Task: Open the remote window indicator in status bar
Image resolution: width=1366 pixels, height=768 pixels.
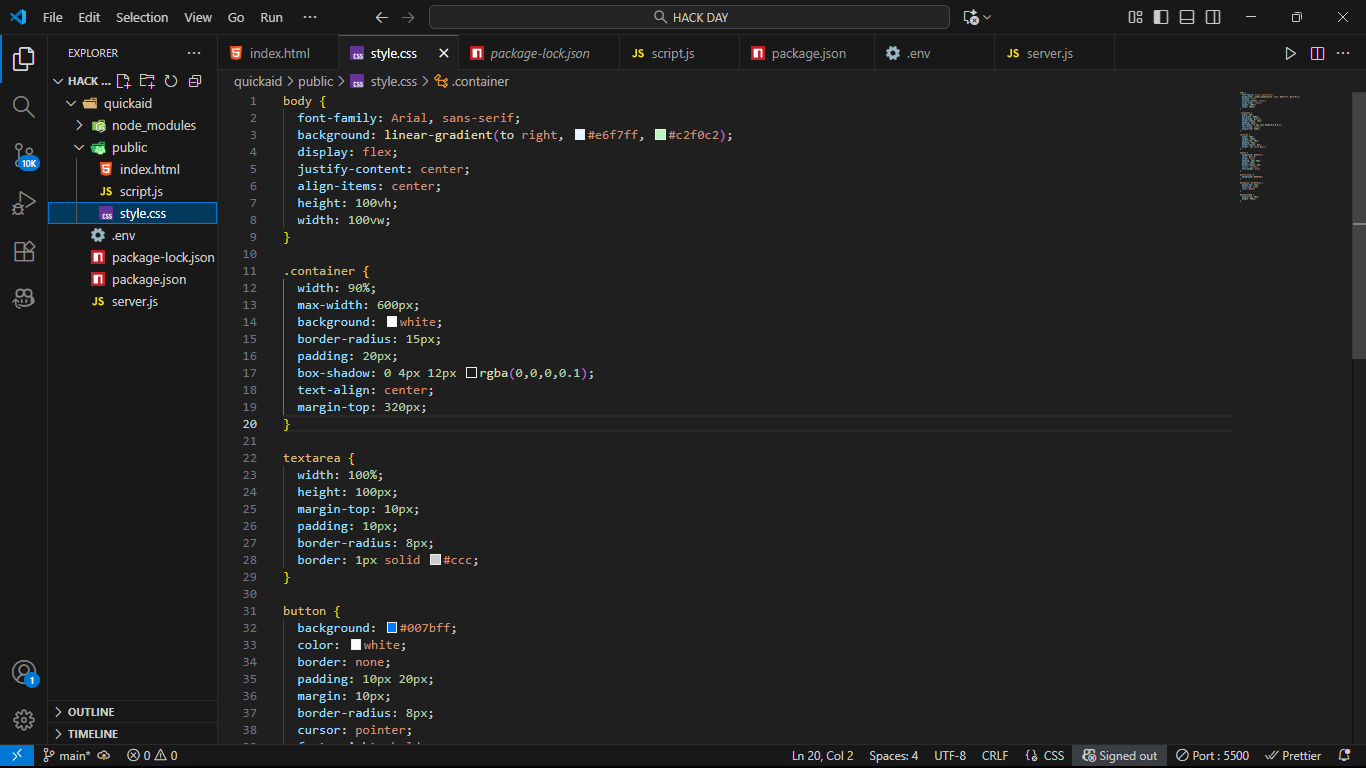Action: tap(17, 756)
